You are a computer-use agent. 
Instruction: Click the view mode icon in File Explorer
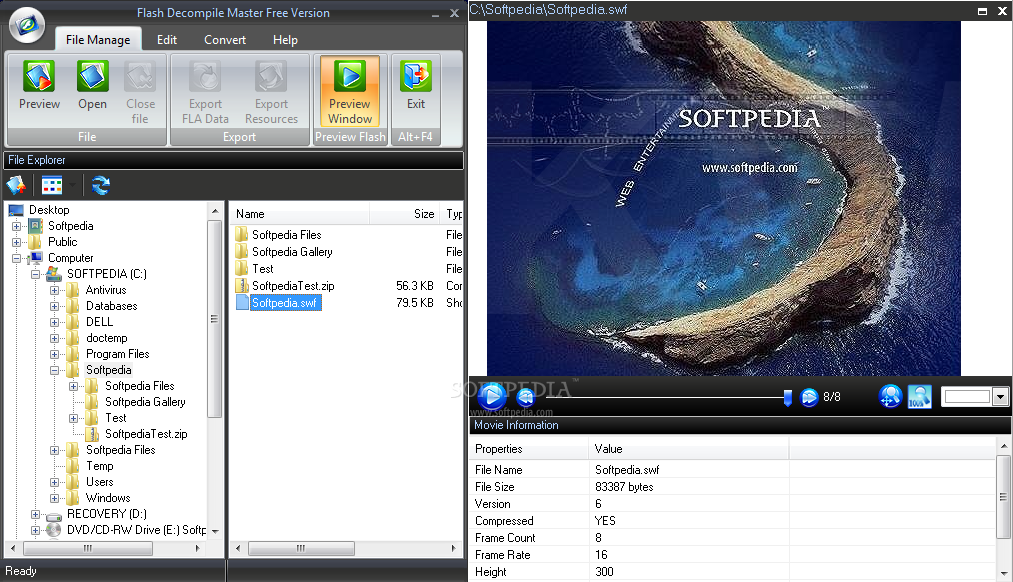52,185
